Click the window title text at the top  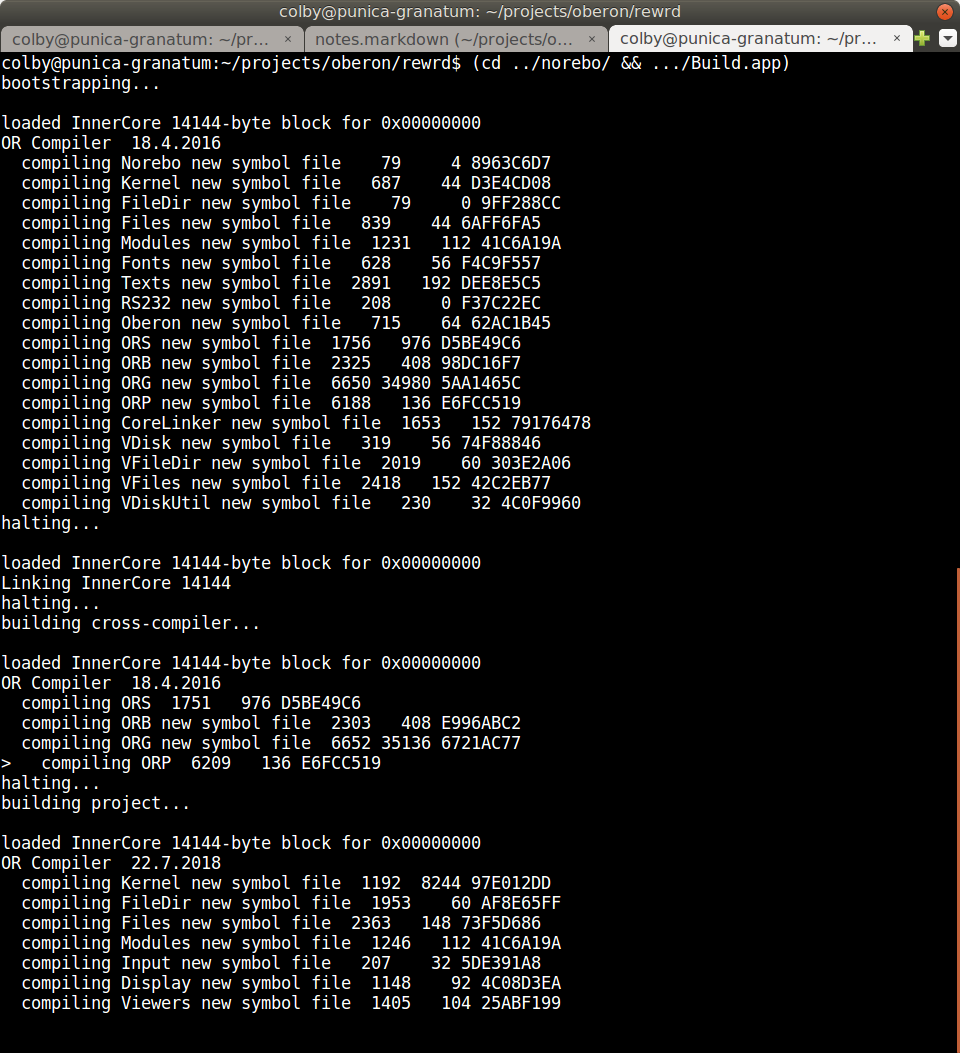[x=479, y=11]
